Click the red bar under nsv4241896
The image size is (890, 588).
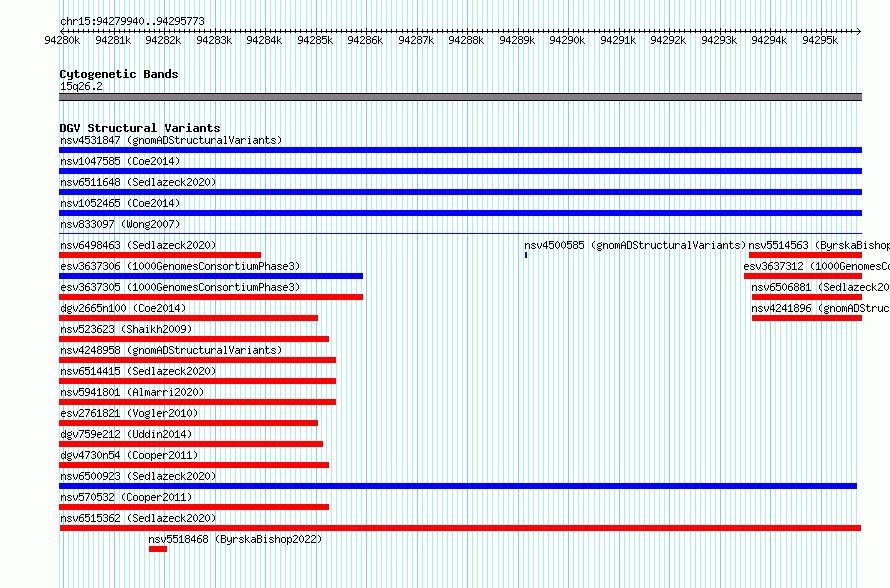[x=807, y=318]
